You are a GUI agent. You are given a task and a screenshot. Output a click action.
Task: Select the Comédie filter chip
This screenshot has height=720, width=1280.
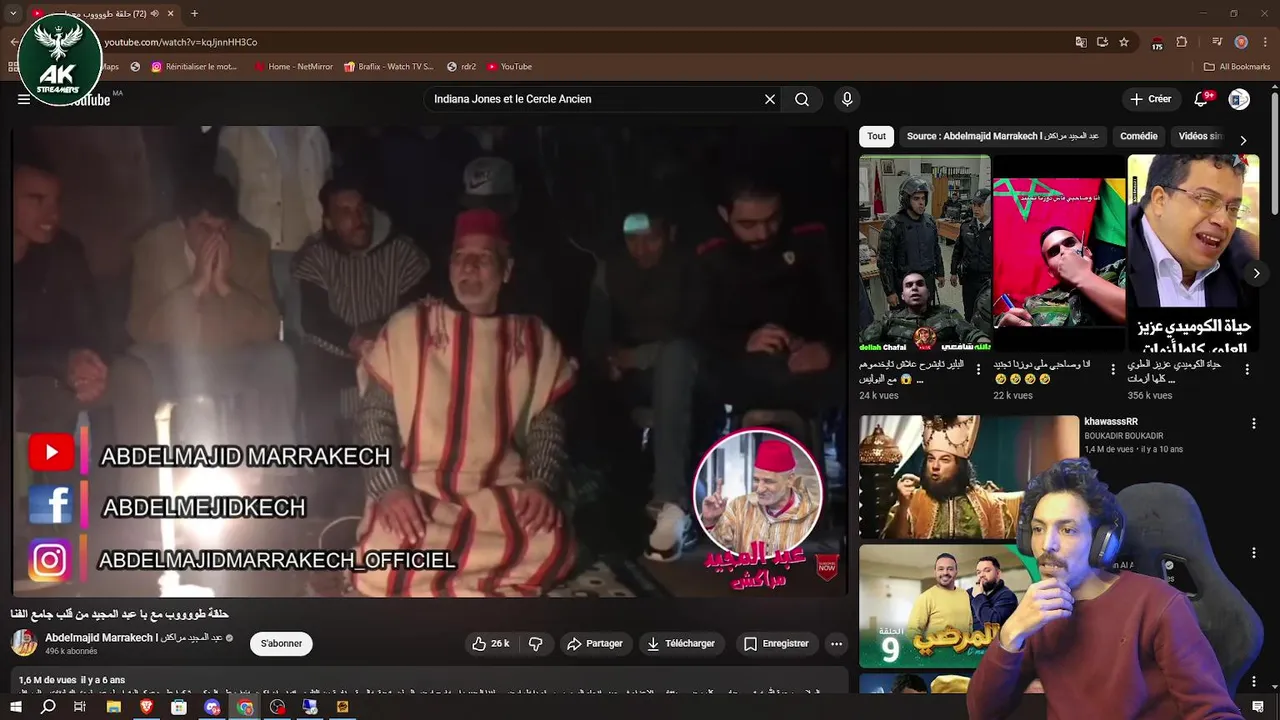pos(1139,136)
